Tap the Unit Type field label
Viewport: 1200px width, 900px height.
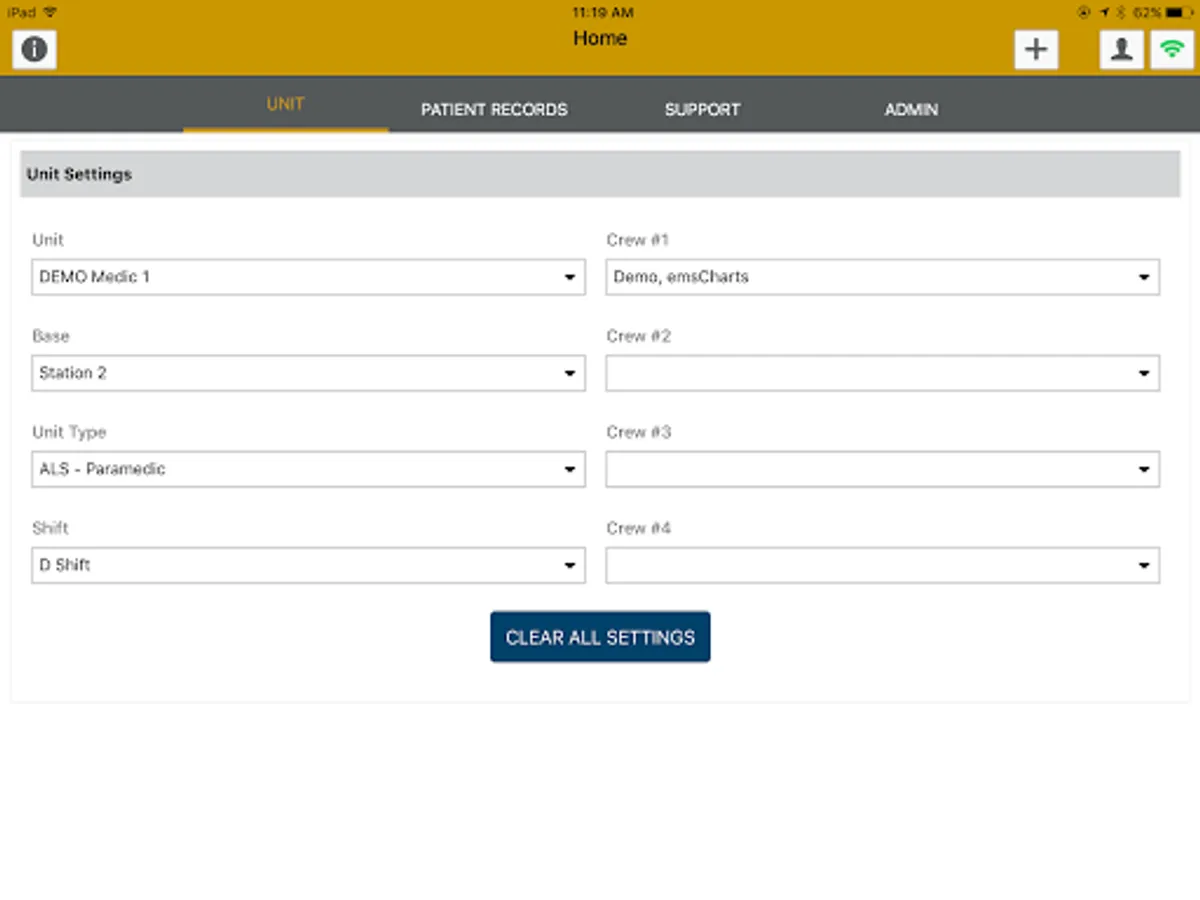coord(69,433)
